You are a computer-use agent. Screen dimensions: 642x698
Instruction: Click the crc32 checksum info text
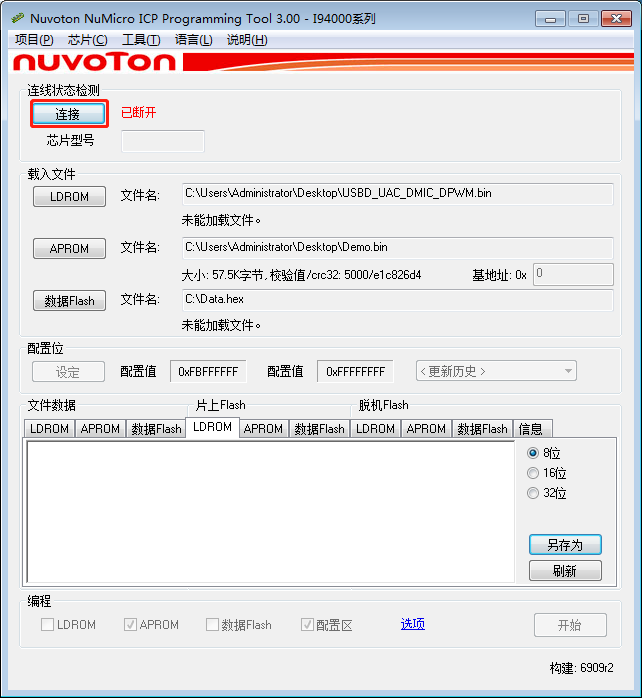coord(301,275)
